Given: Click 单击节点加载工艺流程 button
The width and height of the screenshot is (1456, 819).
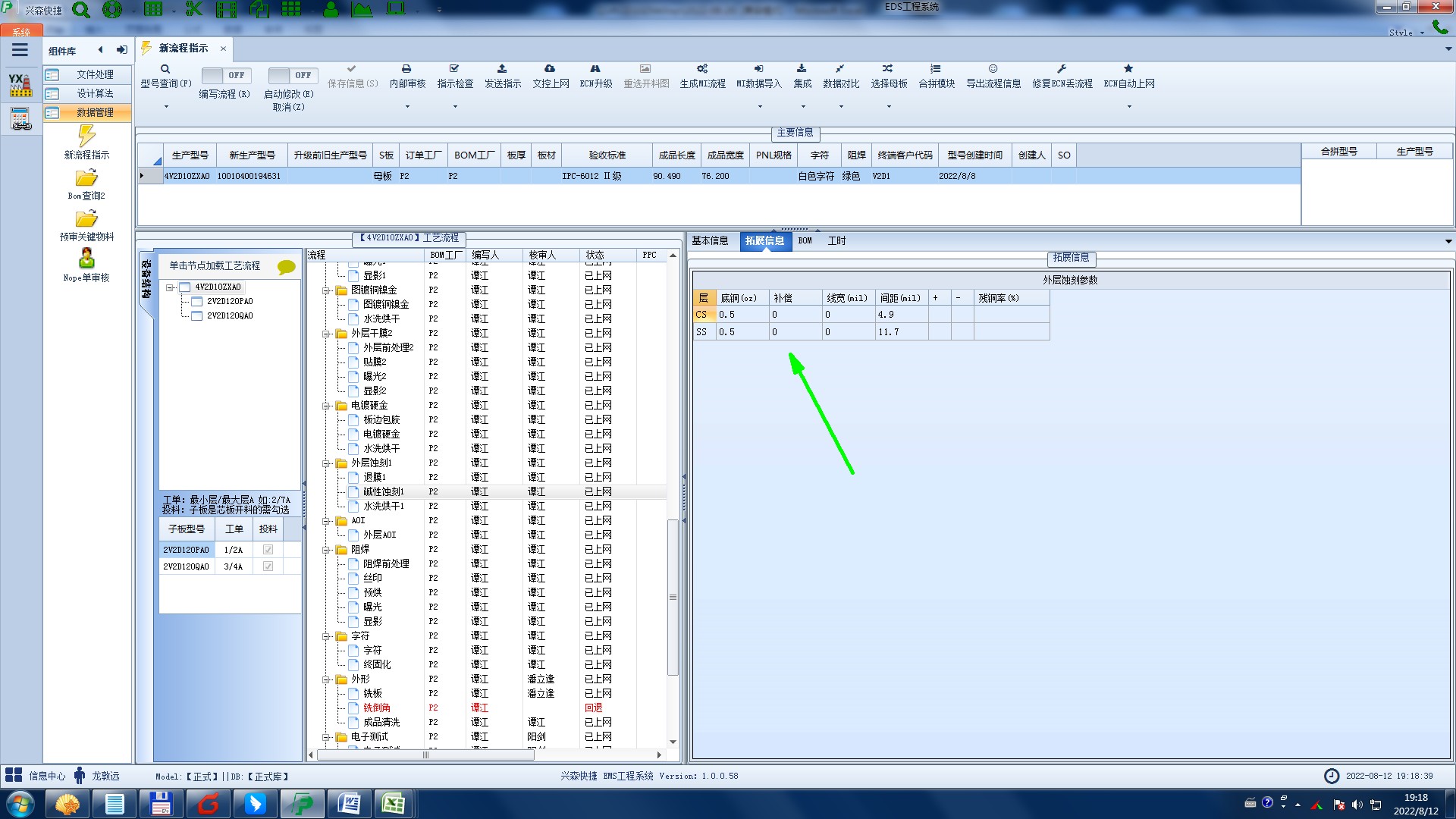Looking at the screenshot, I should pyautogui.click(x=215, y=265).
